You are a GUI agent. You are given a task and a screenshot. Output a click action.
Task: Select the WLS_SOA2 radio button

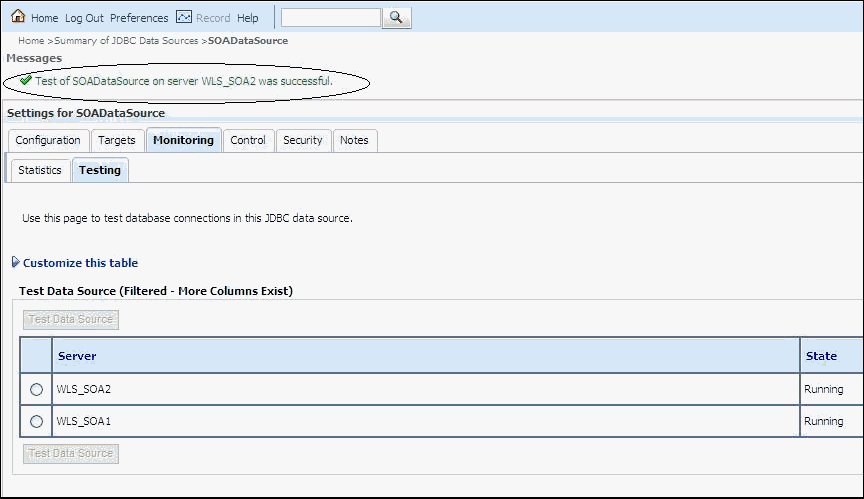(37, 389)
